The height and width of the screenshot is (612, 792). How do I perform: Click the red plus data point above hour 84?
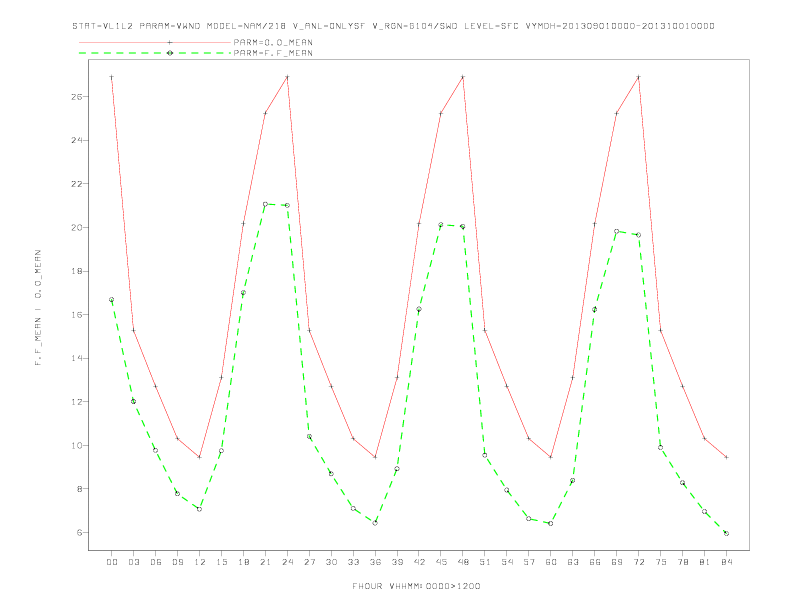726,457
